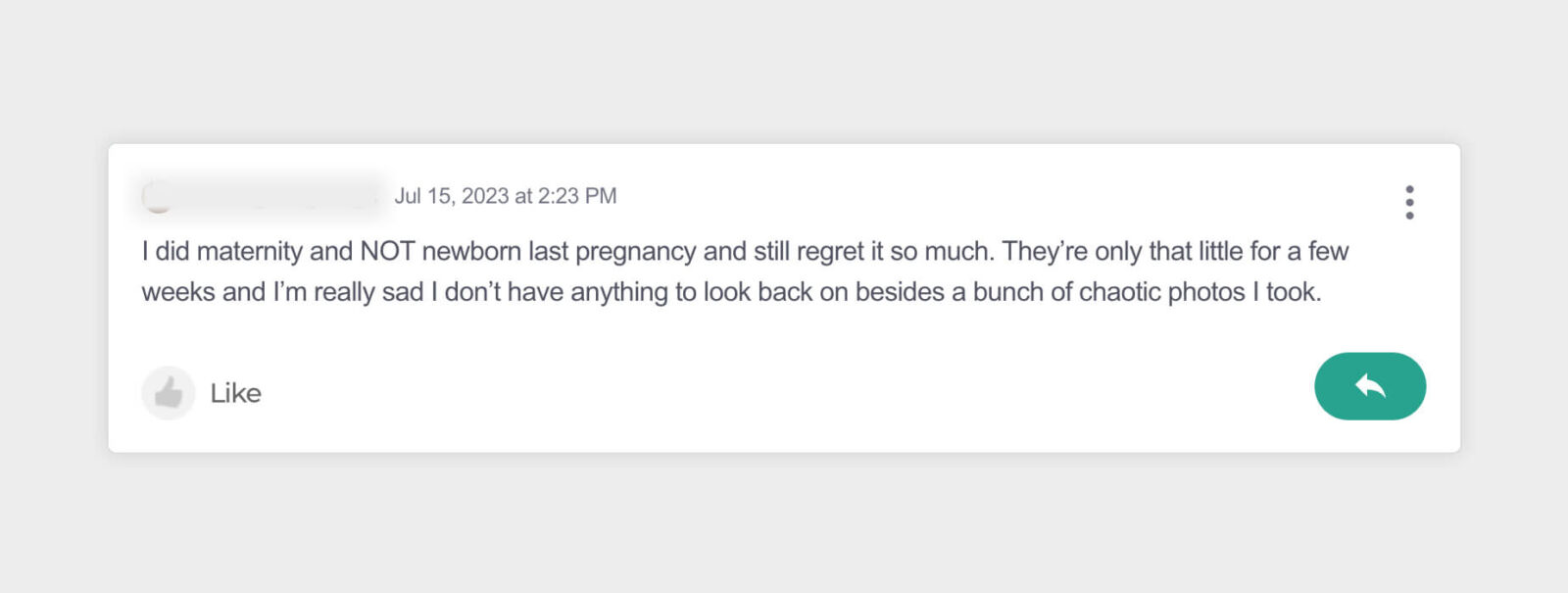This screenshot has width=1568, height=593.
Task: Click the circular profile picture placeholder
Action: [x=160, y=195]
